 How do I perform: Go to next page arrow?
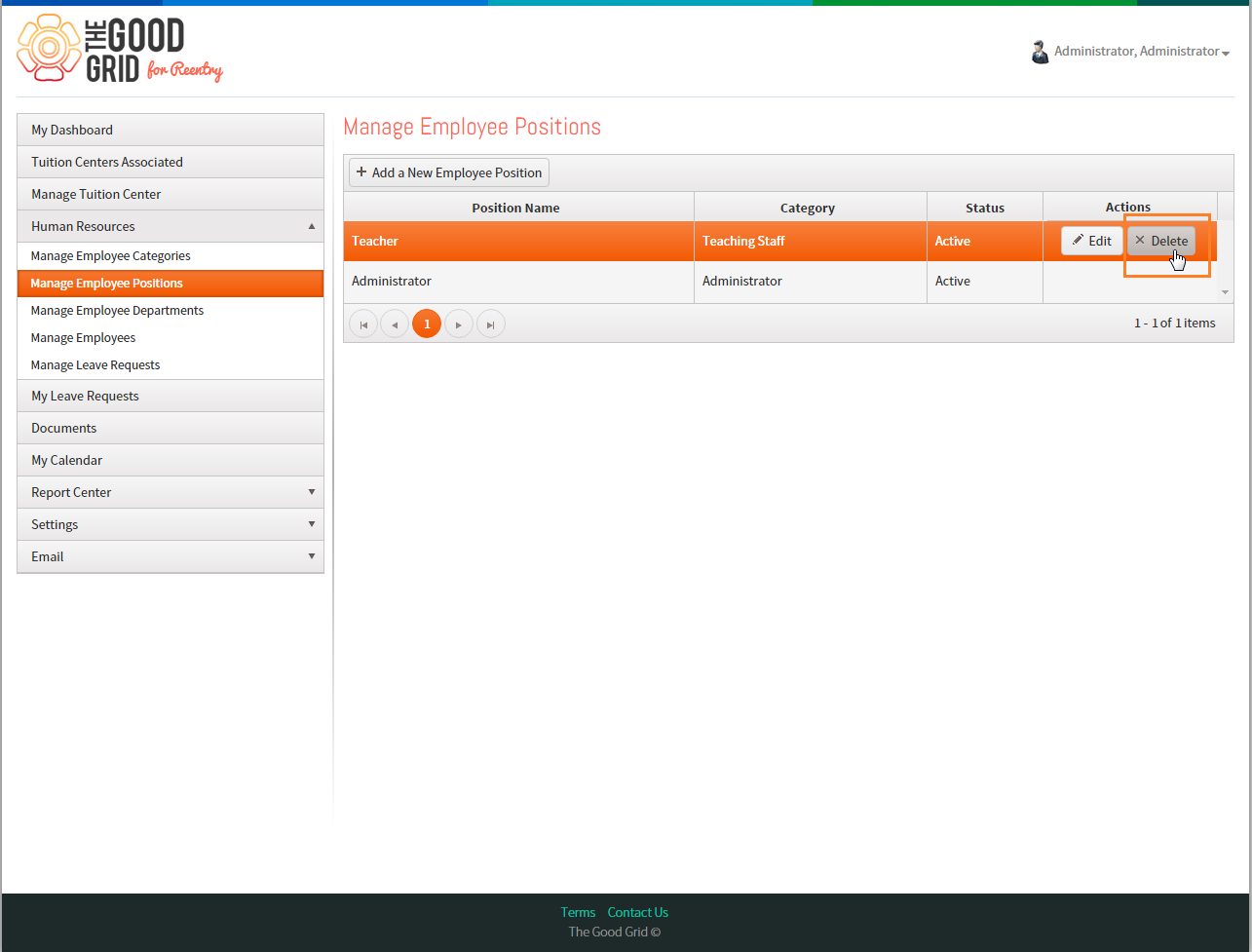[x=459, y=324]
